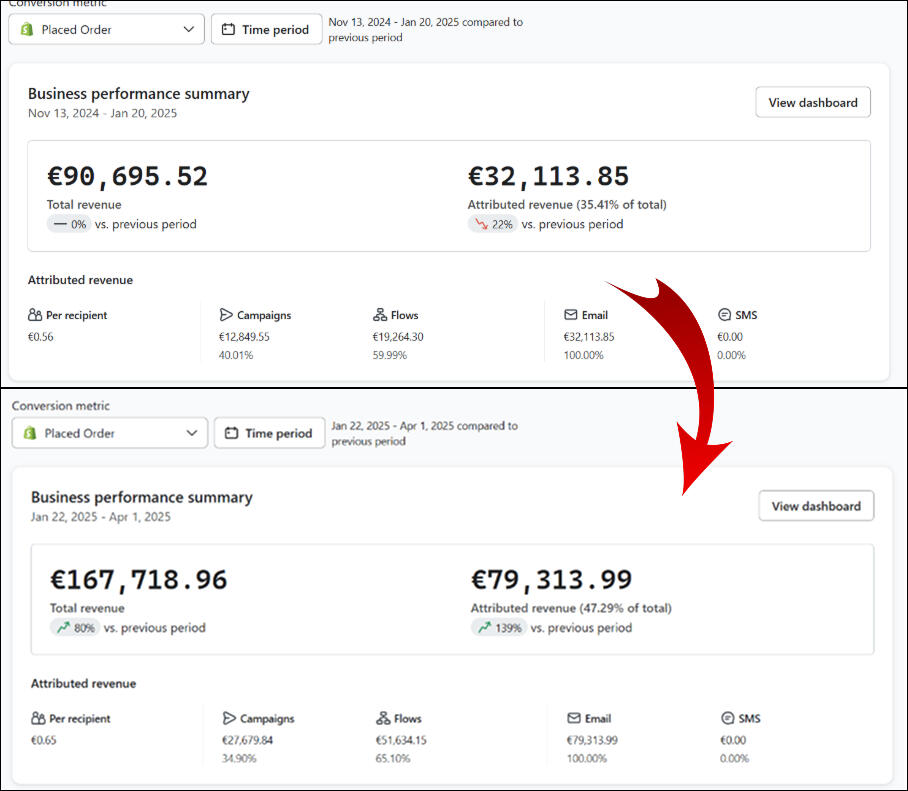
Task: Open Time period picker for Nov 13, 2024 range
Action: pyautogui.click(x=266, y=30)
